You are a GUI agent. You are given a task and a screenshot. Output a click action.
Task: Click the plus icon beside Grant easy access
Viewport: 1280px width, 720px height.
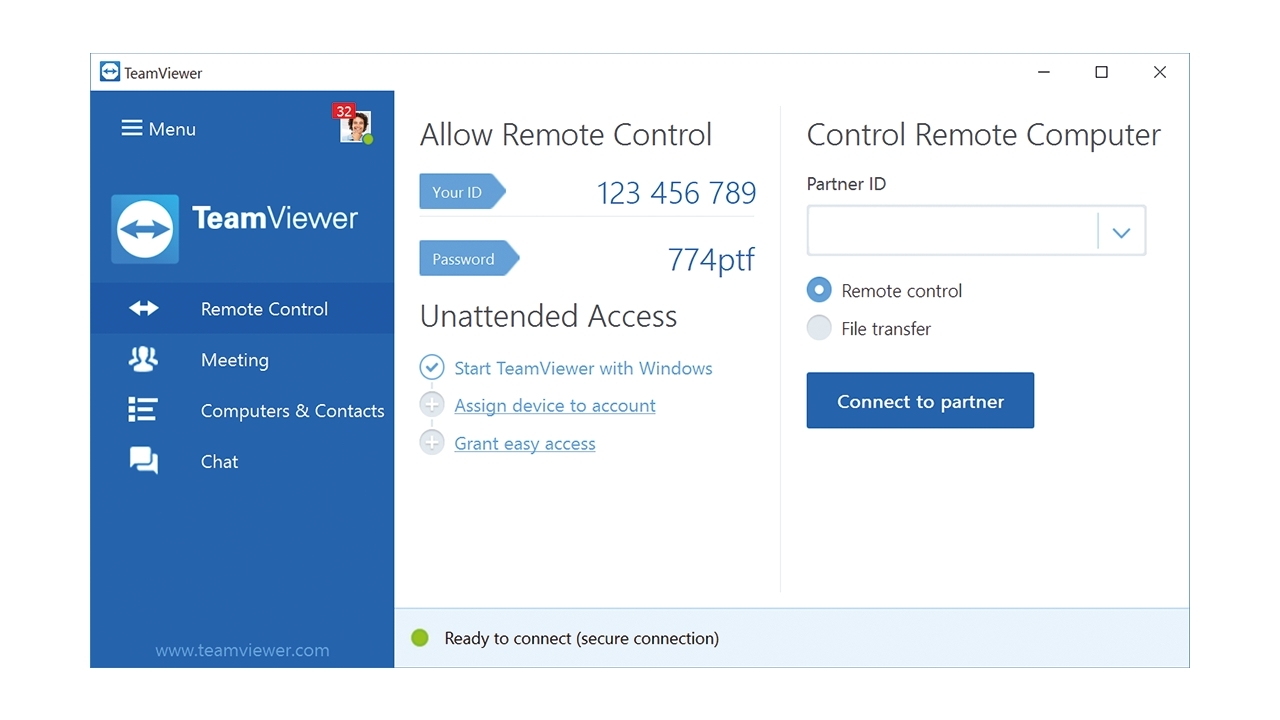tap(432, 443)
